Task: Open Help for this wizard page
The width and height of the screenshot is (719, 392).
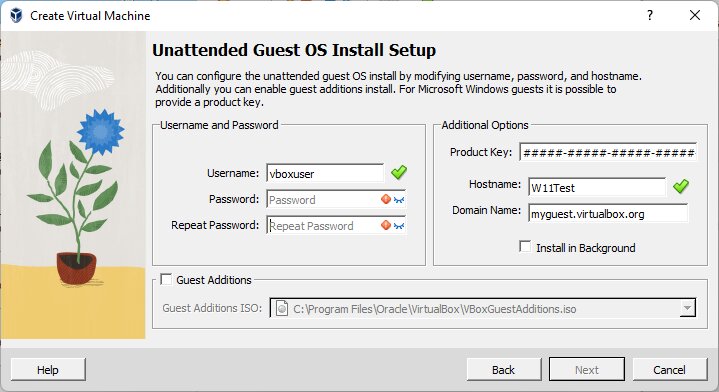Action: tap(48, 369)
